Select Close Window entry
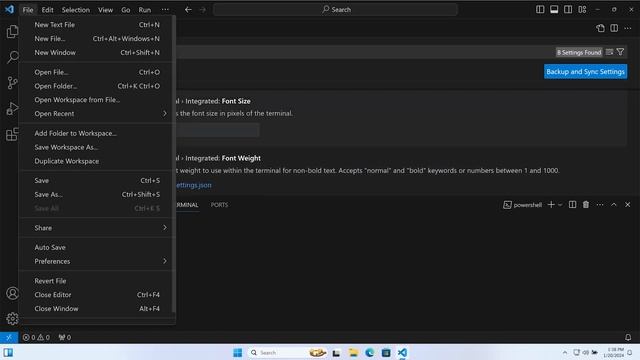640x360 pixels. [x=97, y=309]
